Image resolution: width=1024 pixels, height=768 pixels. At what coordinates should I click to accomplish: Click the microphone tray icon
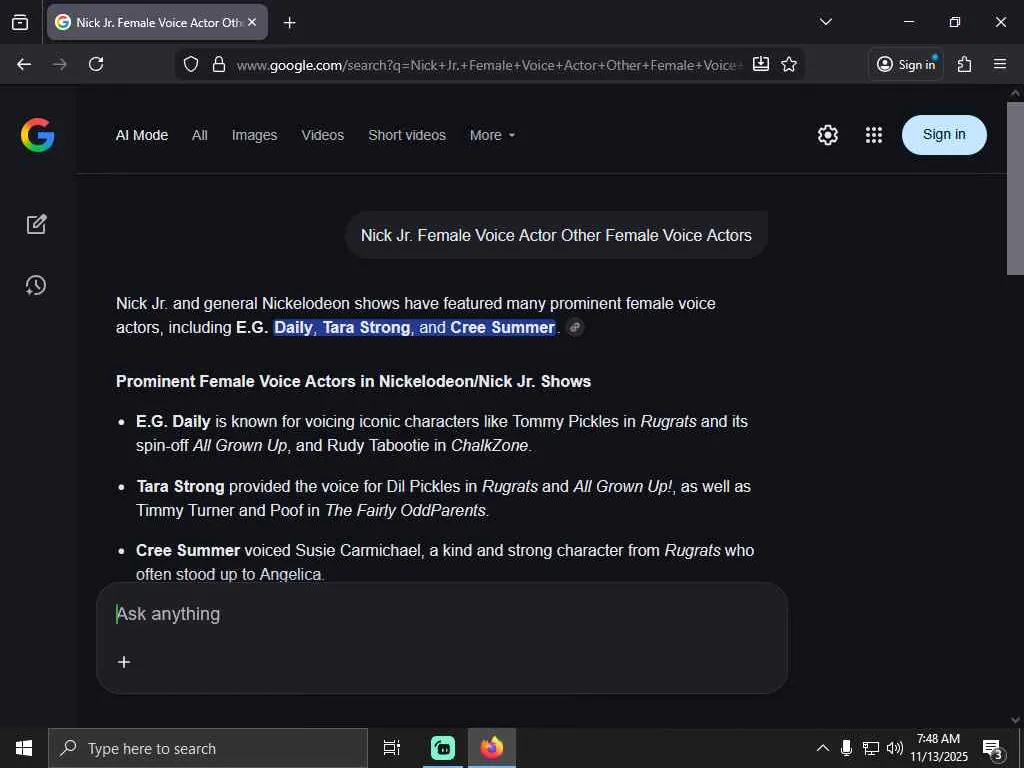point(846,748)
